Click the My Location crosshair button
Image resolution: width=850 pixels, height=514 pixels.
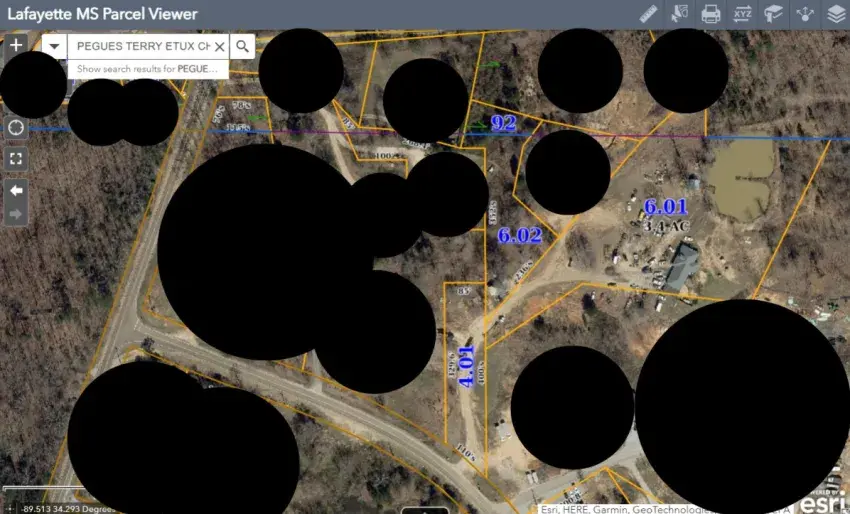[x=16, y=127]
